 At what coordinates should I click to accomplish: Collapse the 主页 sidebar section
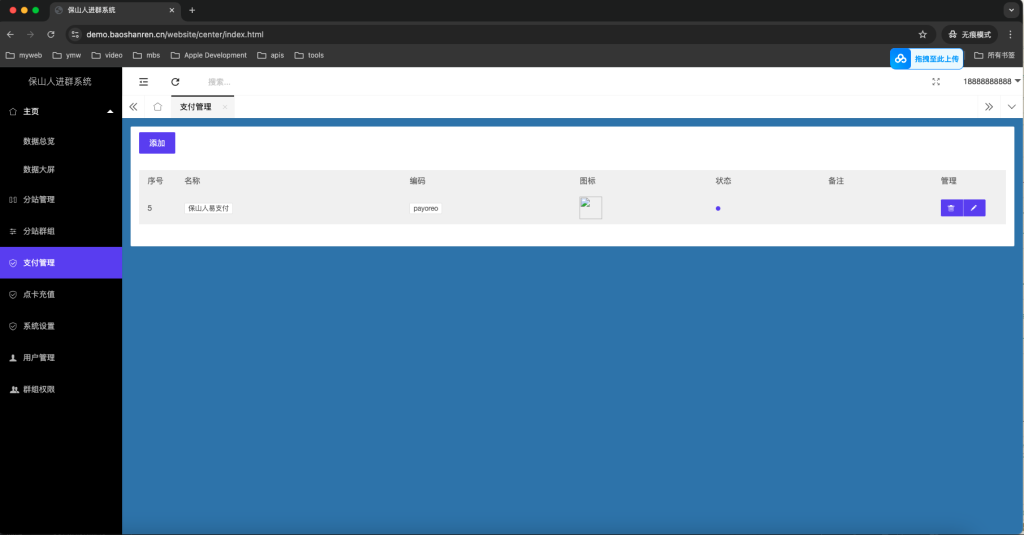coord(110,112)
